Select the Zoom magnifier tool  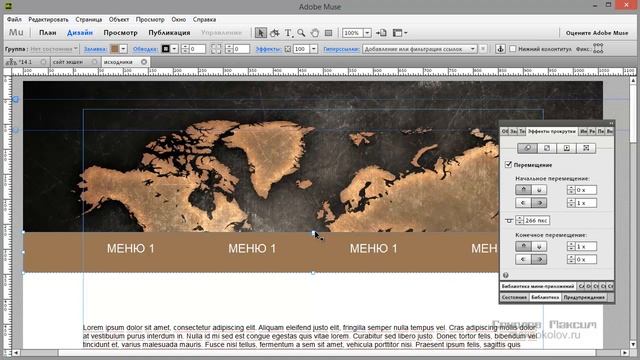301,33
